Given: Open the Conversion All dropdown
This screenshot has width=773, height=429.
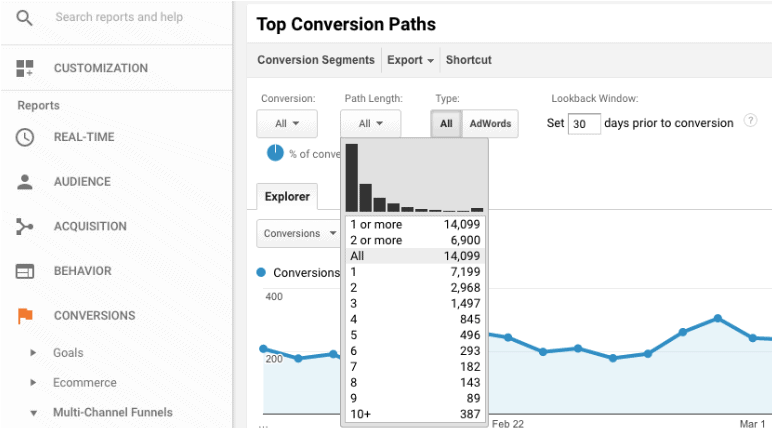Looking at the screenshot, I should pos(287,124).
